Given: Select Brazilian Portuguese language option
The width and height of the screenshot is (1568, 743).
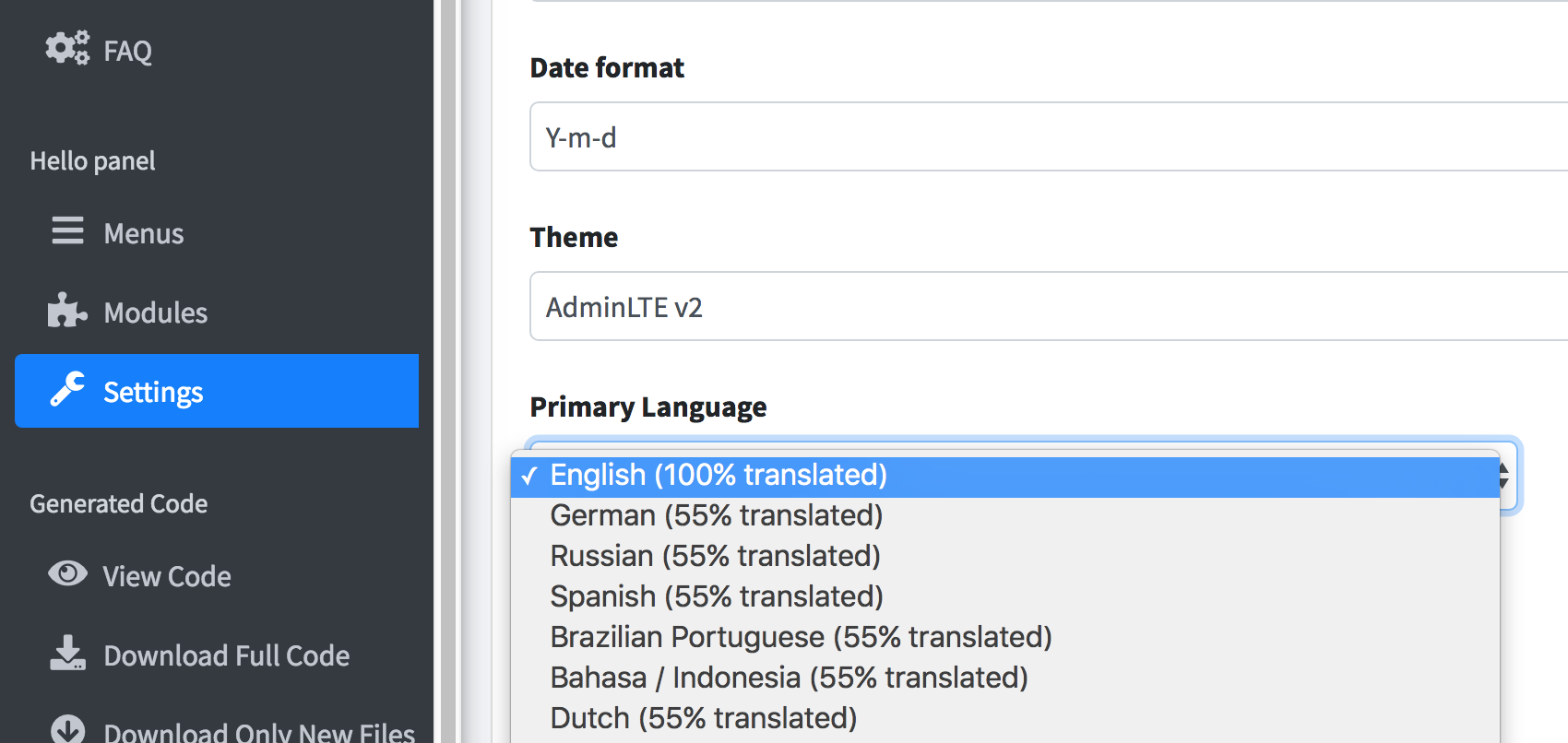Looking at the screenshot, I should 801,637.
